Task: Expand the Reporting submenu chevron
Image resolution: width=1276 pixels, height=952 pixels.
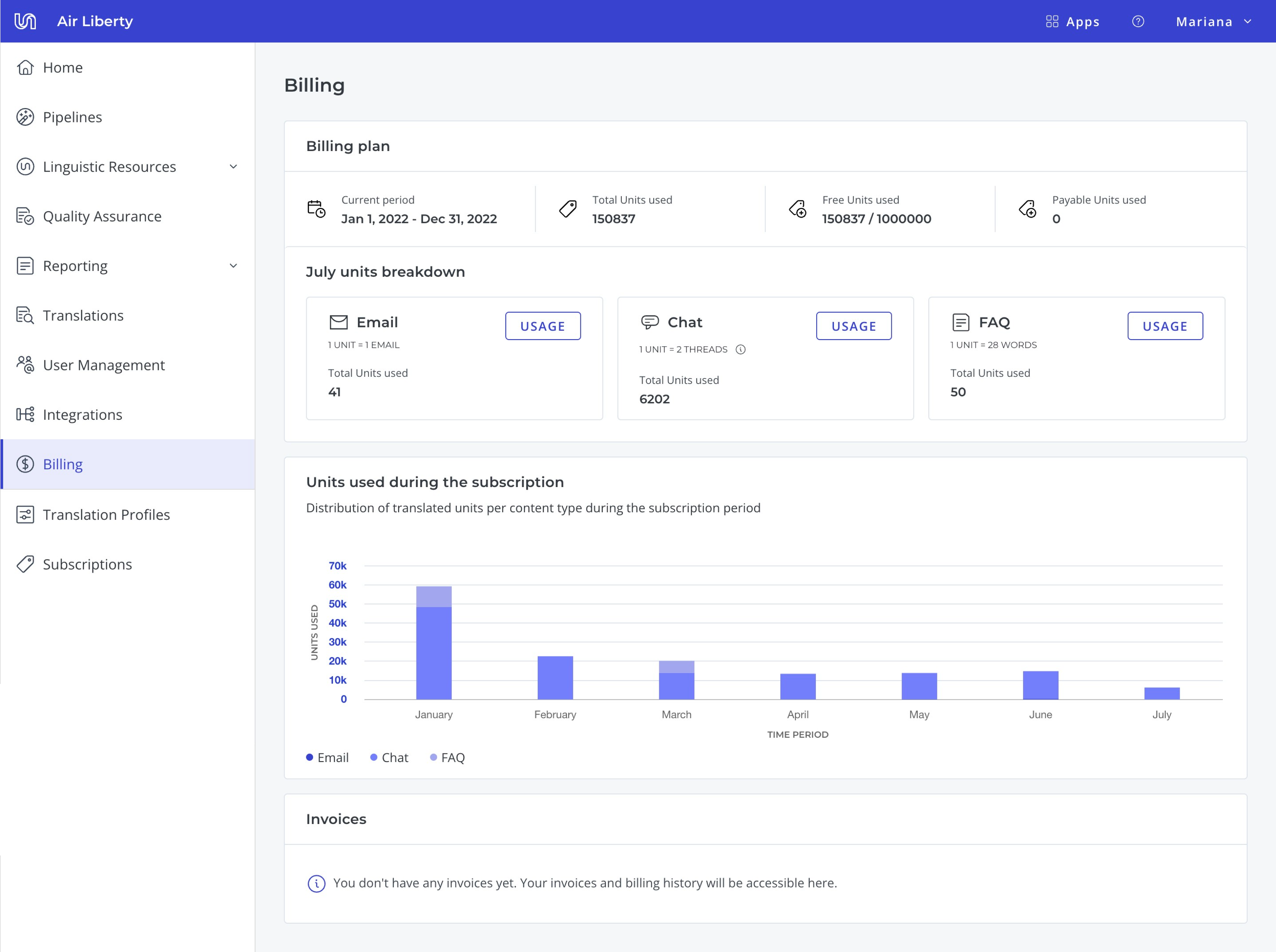Action: pos(233,266)
